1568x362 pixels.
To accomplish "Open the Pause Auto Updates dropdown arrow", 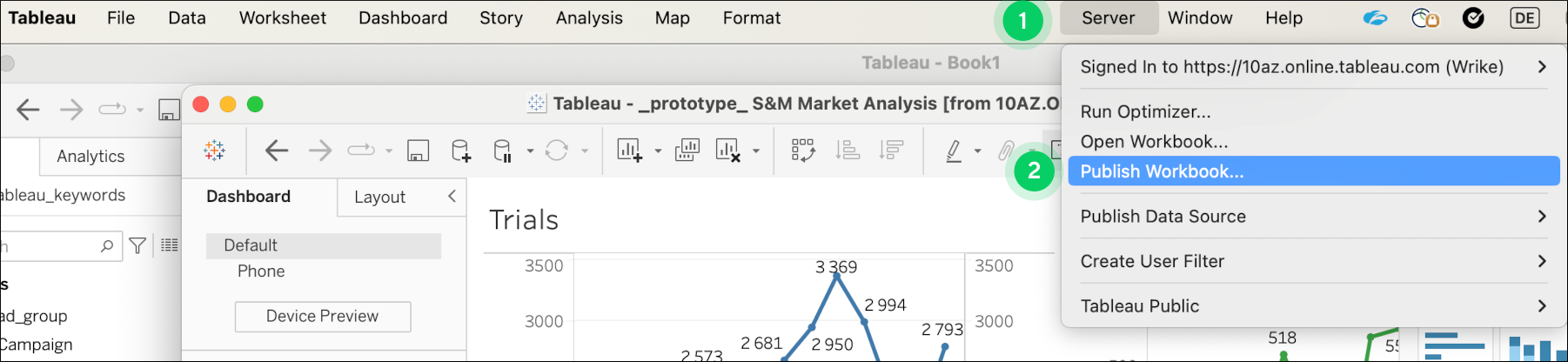I will [x=530, y=151].
